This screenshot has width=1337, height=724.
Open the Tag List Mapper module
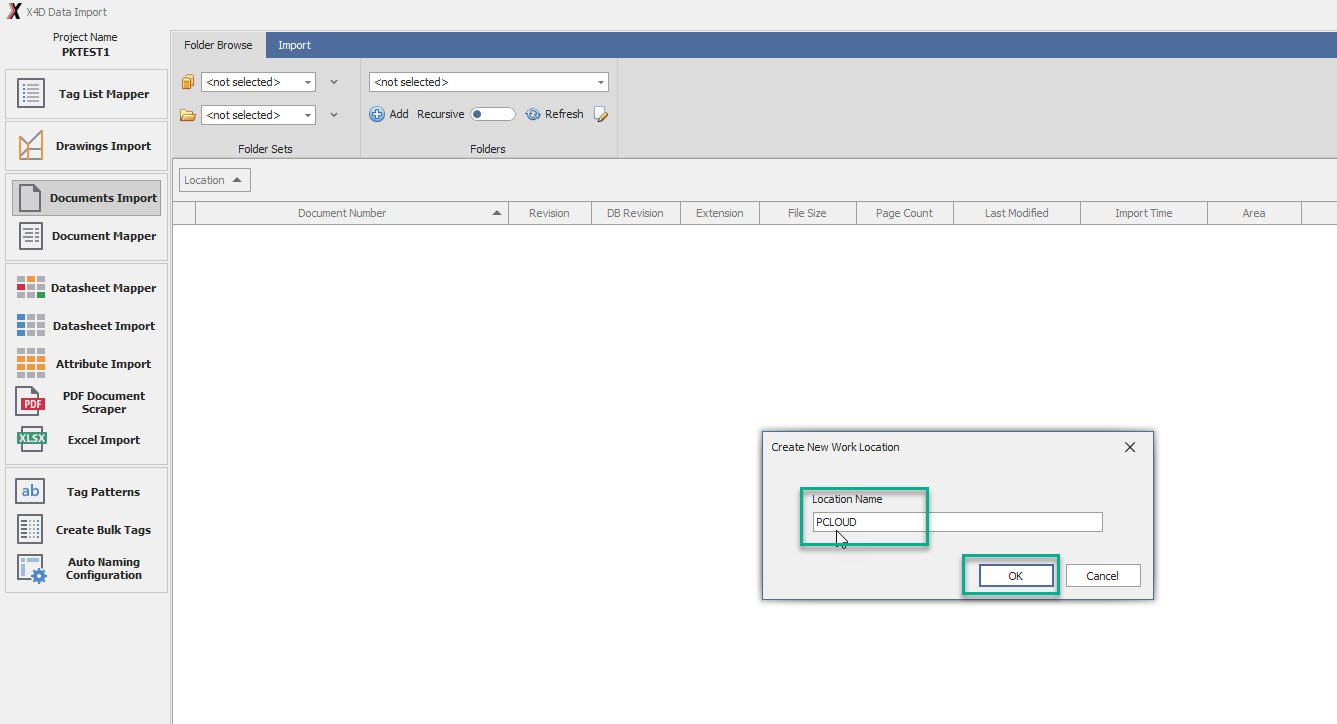pyautogui.click(x=85, y=94)
